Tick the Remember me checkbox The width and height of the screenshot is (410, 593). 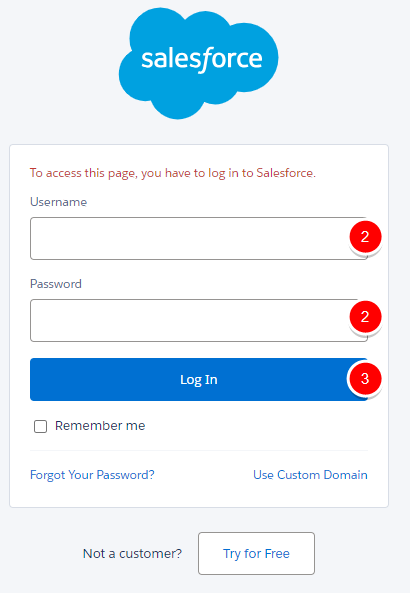(x=40, y=426)
